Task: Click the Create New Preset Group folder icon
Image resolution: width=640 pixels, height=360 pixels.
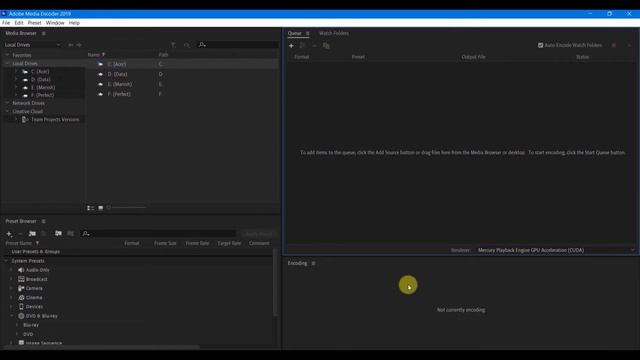Action: pyautogui.click(x=32, y=233)
